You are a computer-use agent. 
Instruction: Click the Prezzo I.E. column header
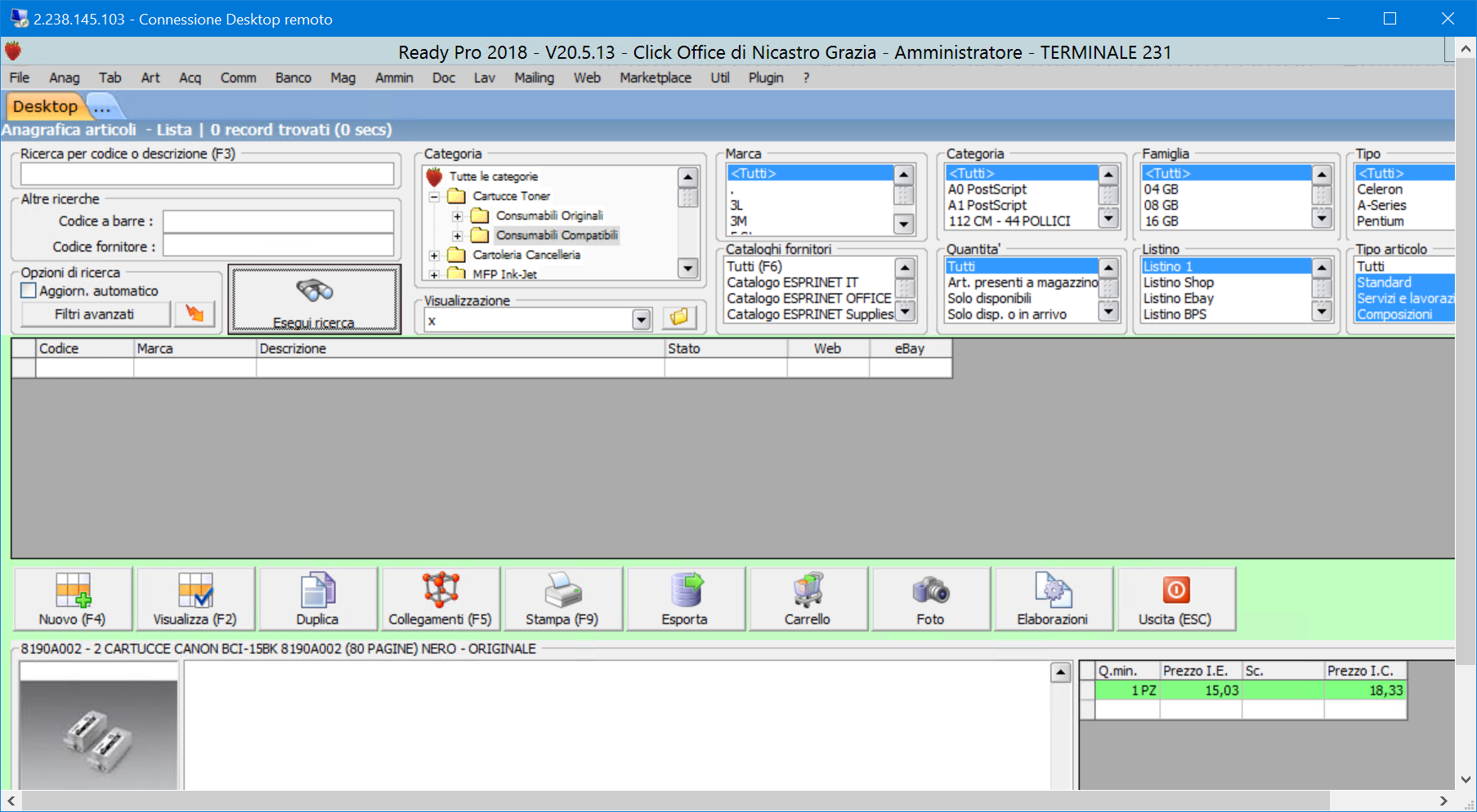1201,671
